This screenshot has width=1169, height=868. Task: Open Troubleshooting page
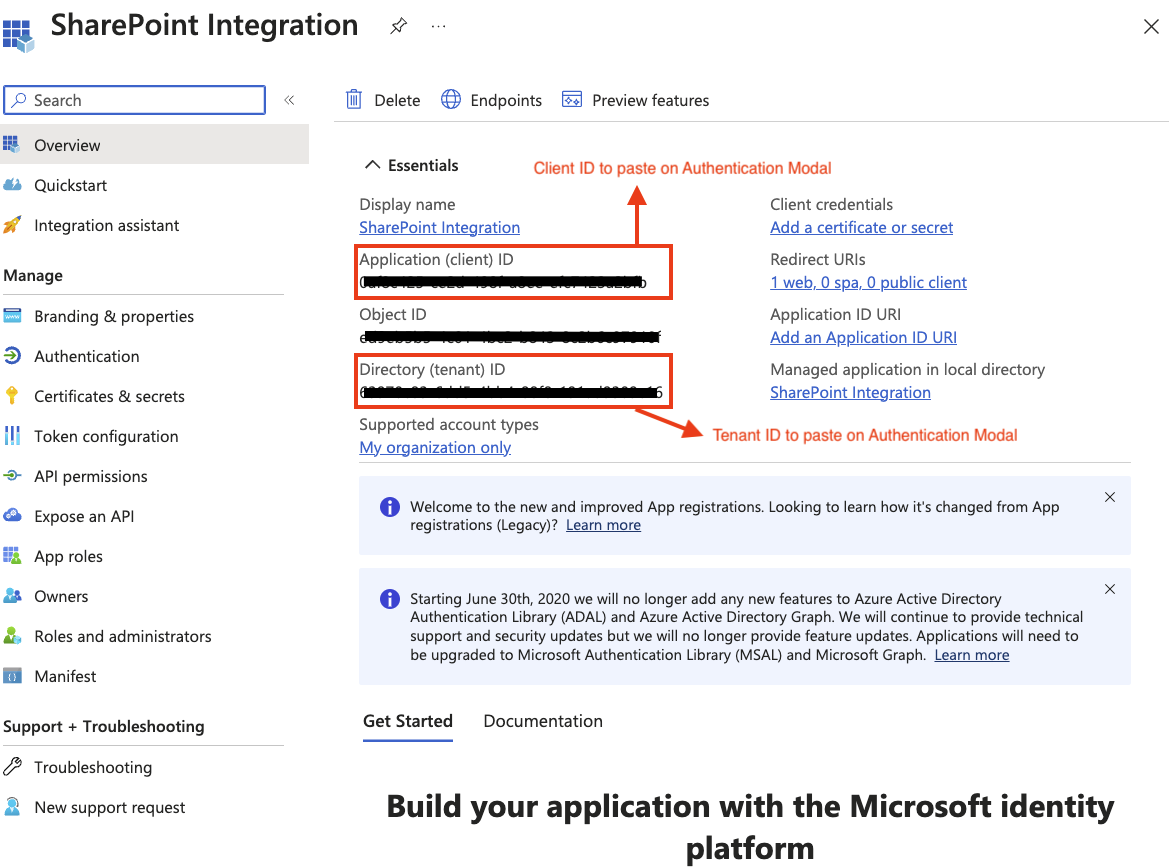93,767
